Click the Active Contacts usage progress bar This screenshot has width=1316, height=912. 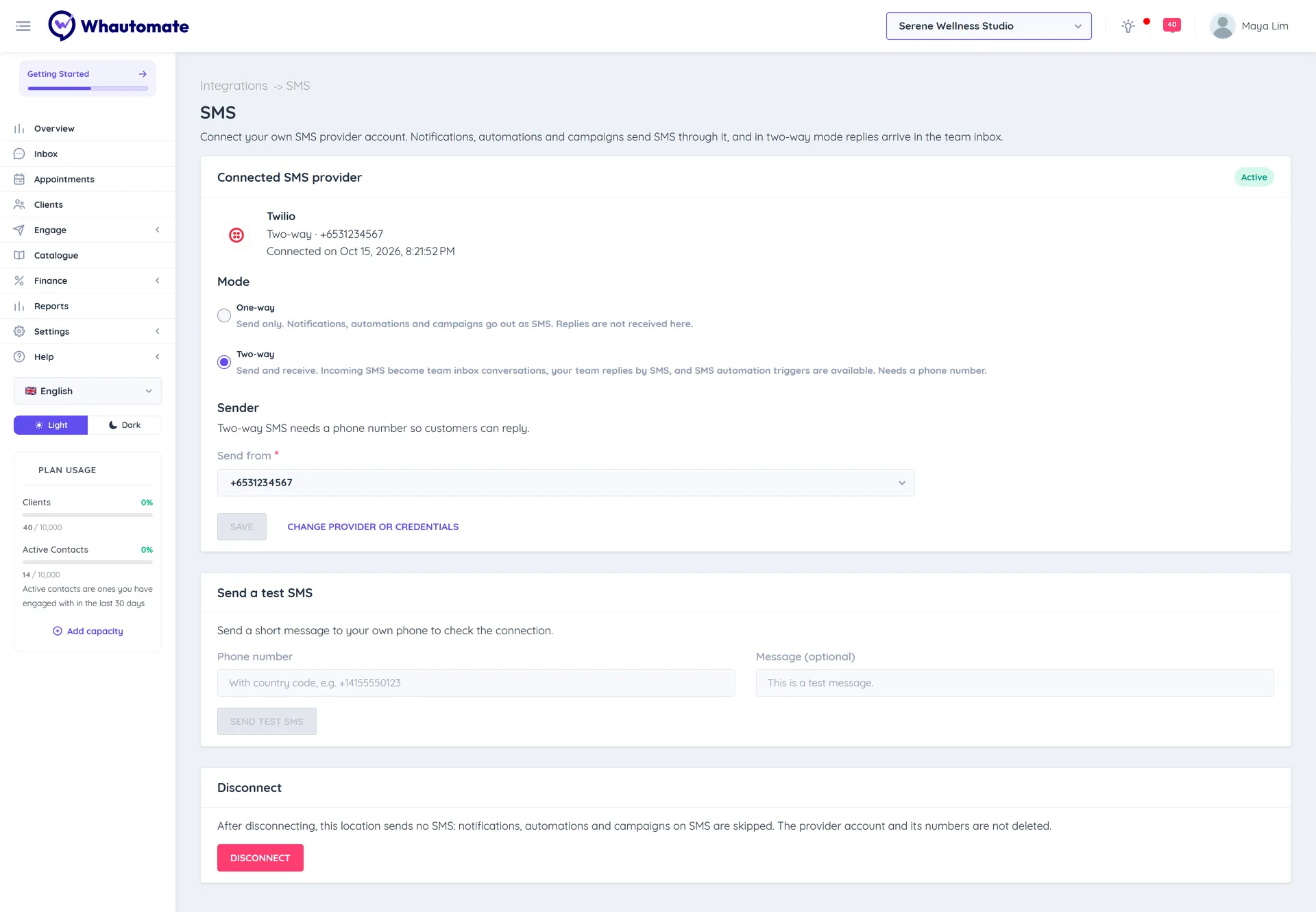[x=88, y=562]
